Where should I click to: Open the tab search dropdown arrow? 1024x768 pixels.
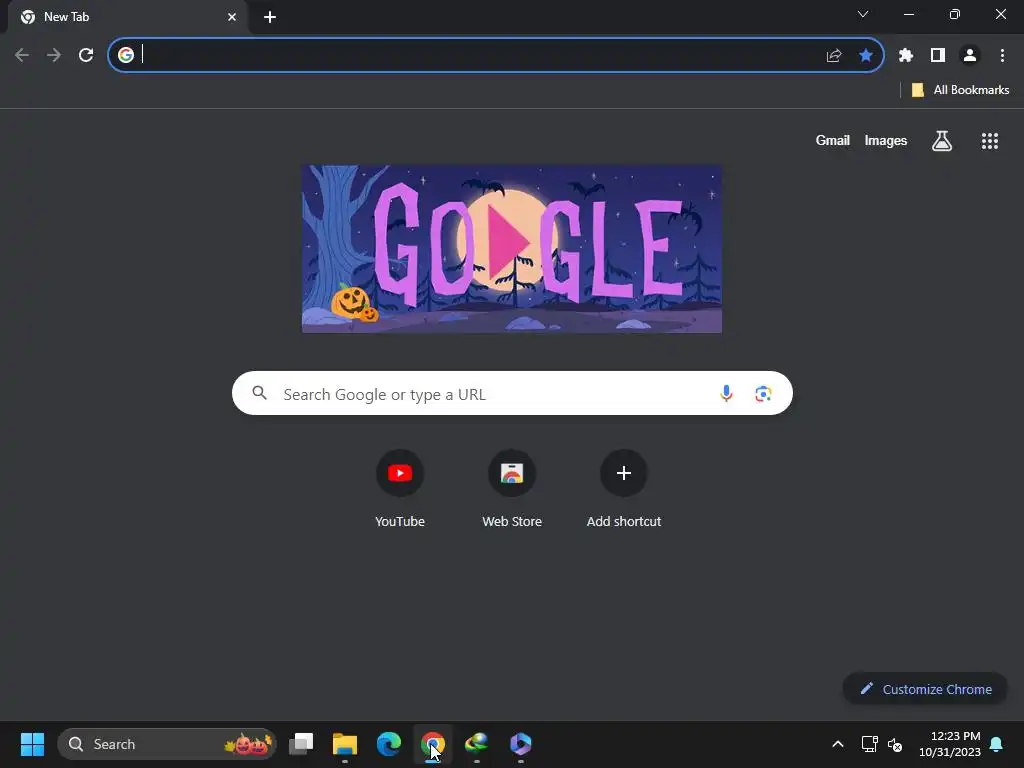(x=863, y=14)
